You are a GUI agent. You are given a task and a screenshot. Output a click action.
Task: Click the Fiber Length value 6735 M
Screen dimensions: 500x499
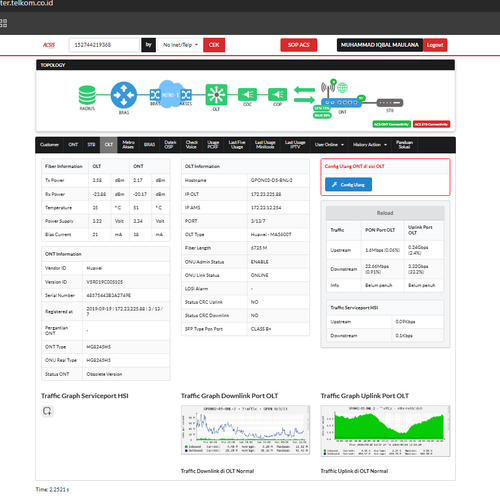(259, 248)
